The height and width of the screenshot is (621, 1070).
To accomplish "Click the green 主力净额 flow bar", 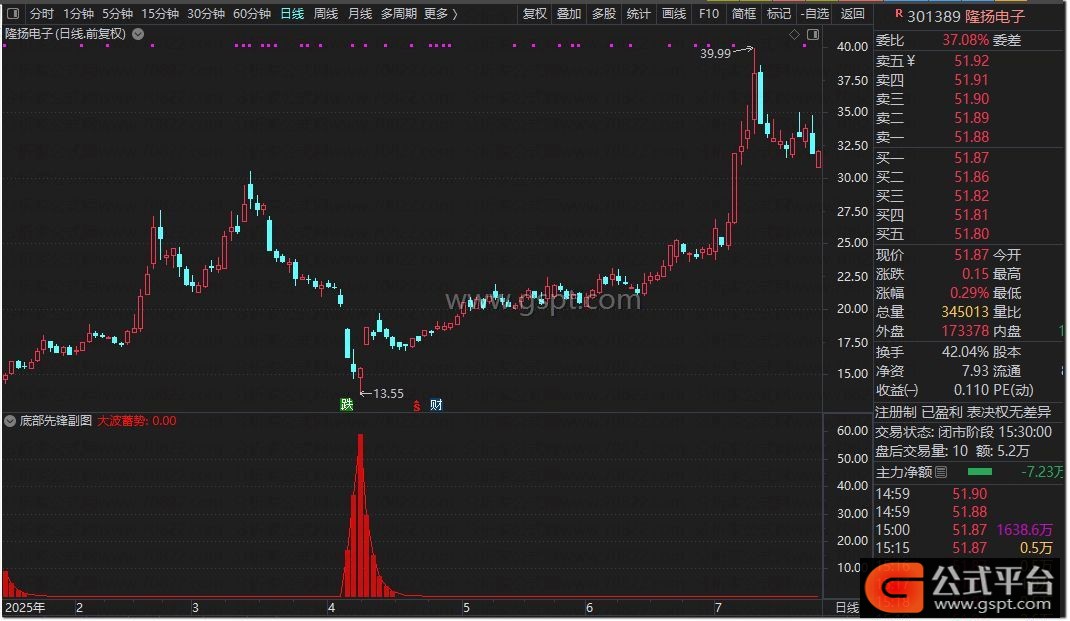I will [980, 472].
